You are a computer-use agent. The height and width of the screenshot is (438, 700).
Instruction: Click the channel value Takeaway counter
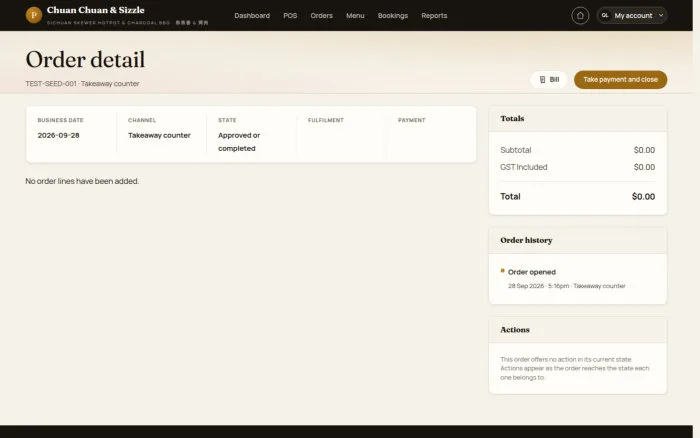(x=159, y=135)
